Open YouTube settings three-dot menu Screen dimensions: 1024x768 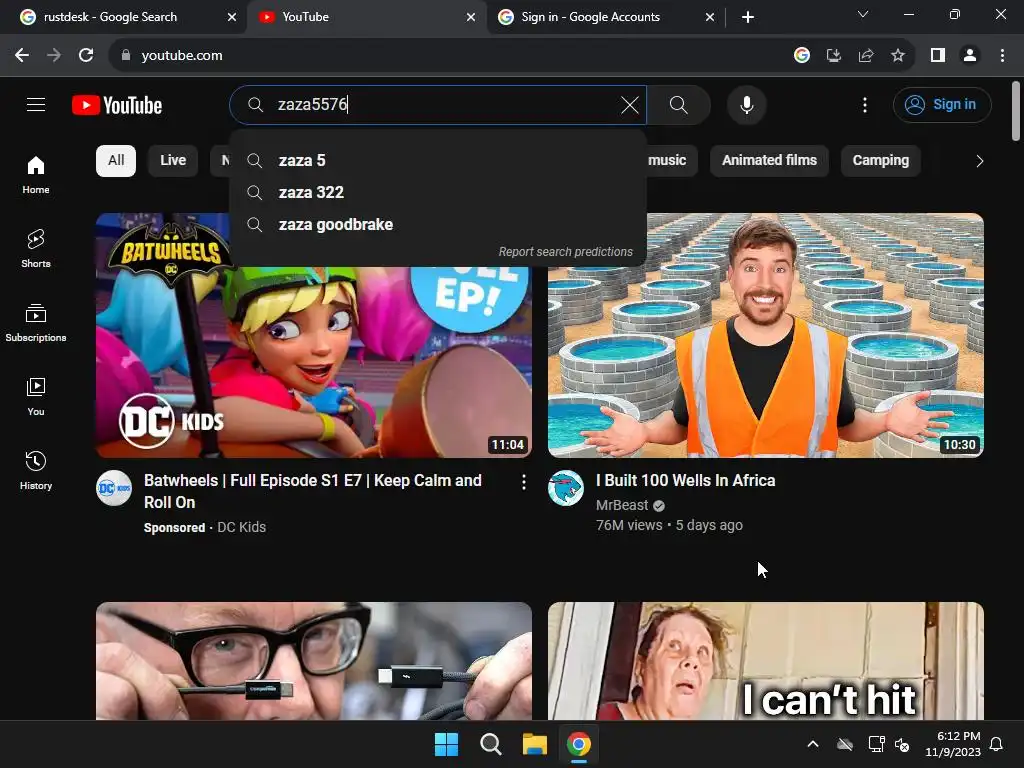click(865, 104)
